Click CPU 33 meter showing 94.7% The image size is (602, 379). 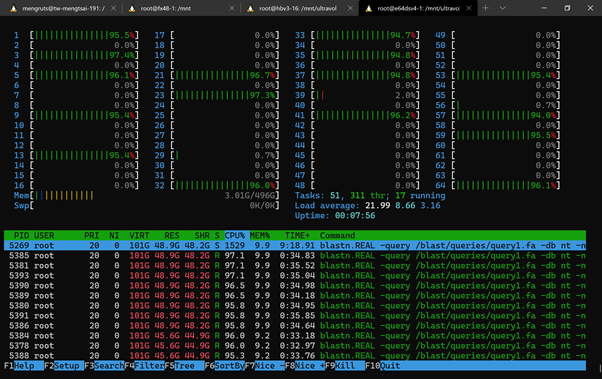click(x=357, y=35)
